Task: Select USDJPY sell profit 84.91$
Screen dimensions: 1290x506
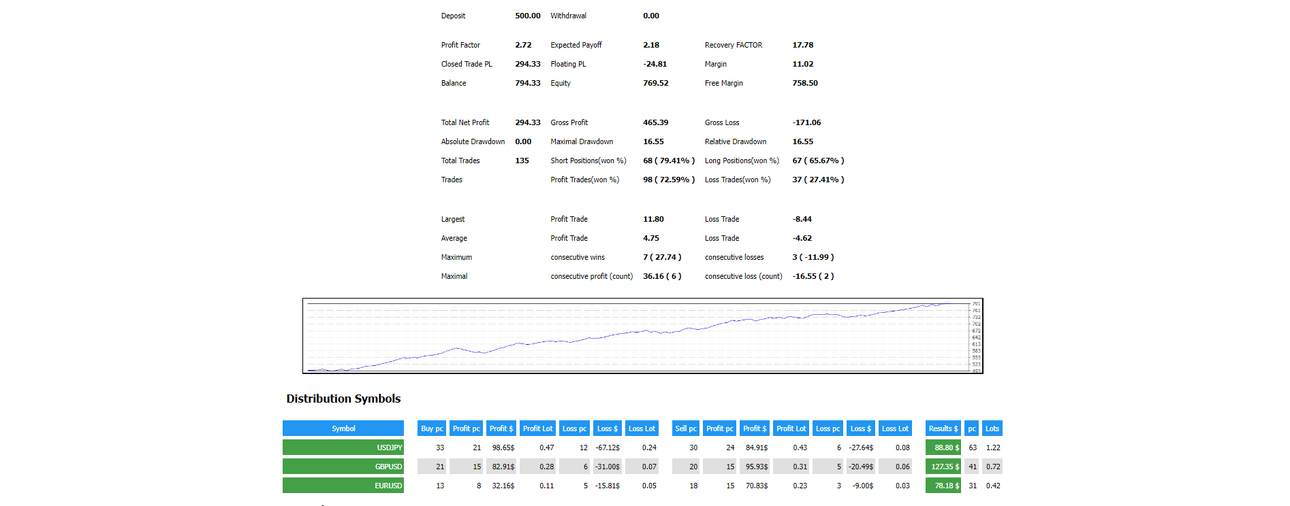Action: (x=757, y=448)
